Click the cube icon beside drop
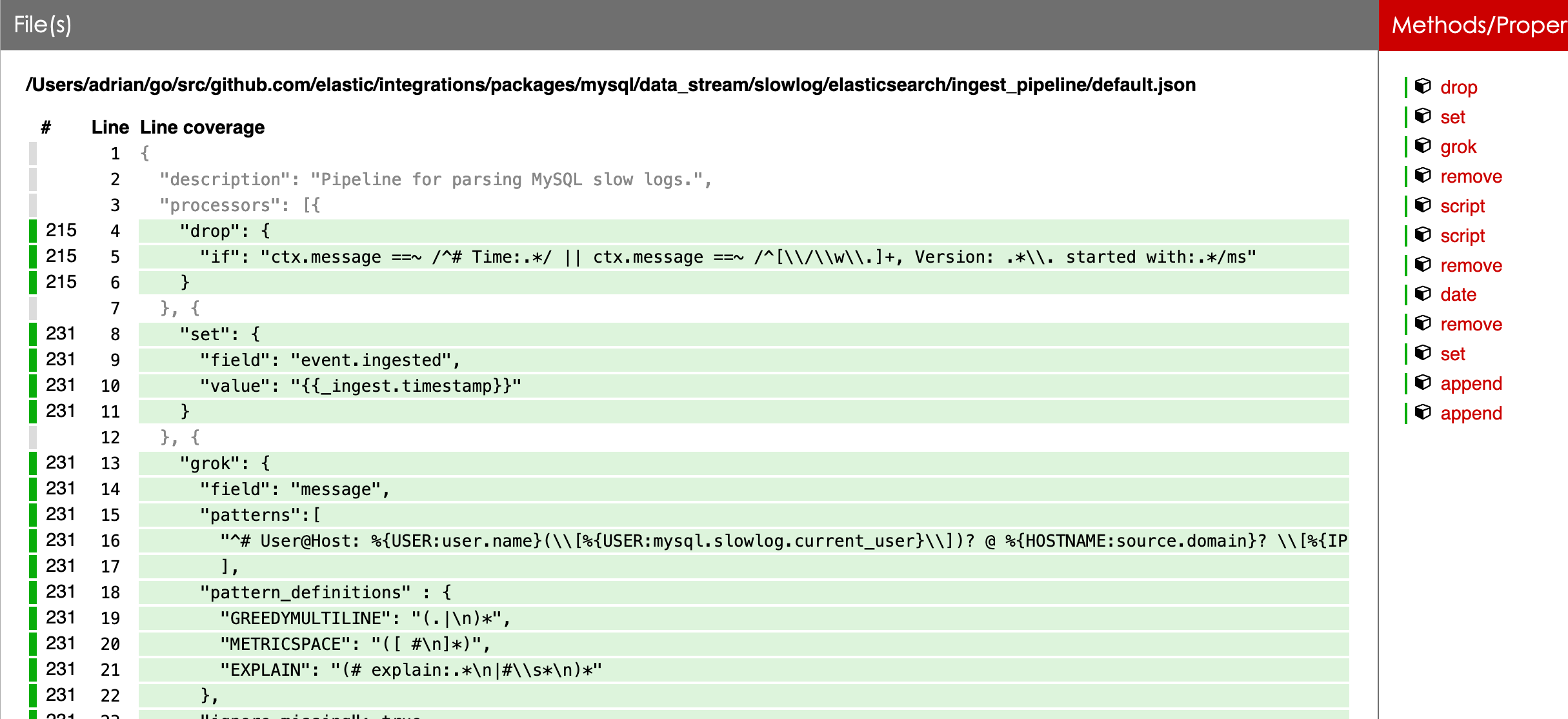Viewport: 1568px width, 719px height. click(x=1423, y=86)
